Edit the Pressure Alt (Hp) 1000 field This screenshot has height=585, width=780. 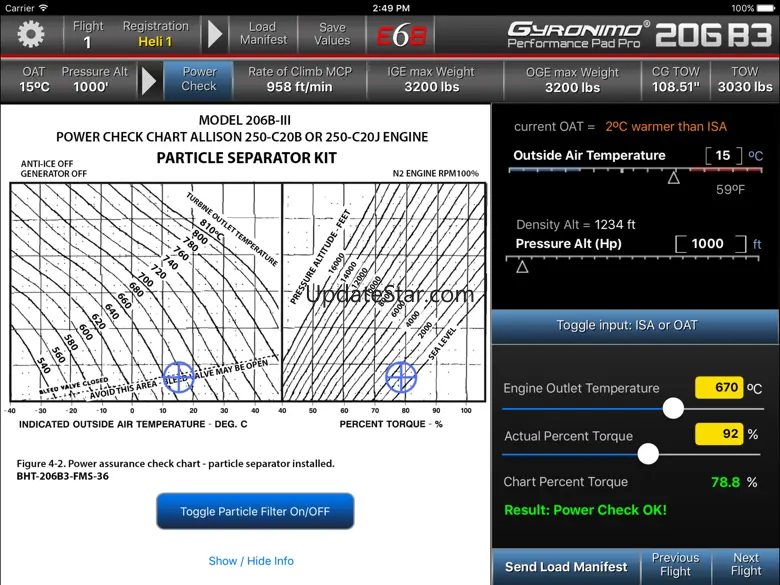(x=710, y=244)
